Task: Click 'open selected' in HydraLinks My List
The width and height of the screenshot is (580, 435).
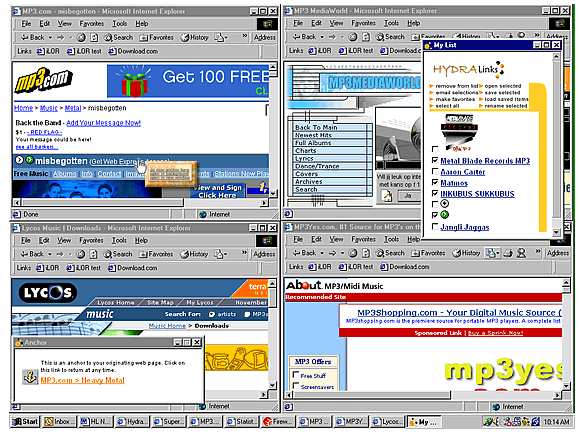Action: 503,86
